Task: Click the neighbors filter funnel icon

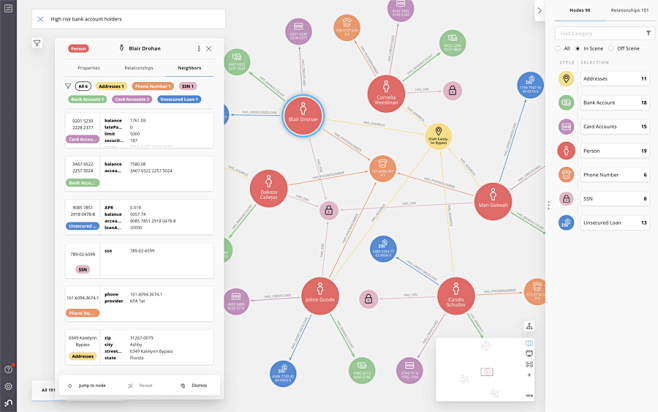Action: (68, 86)
